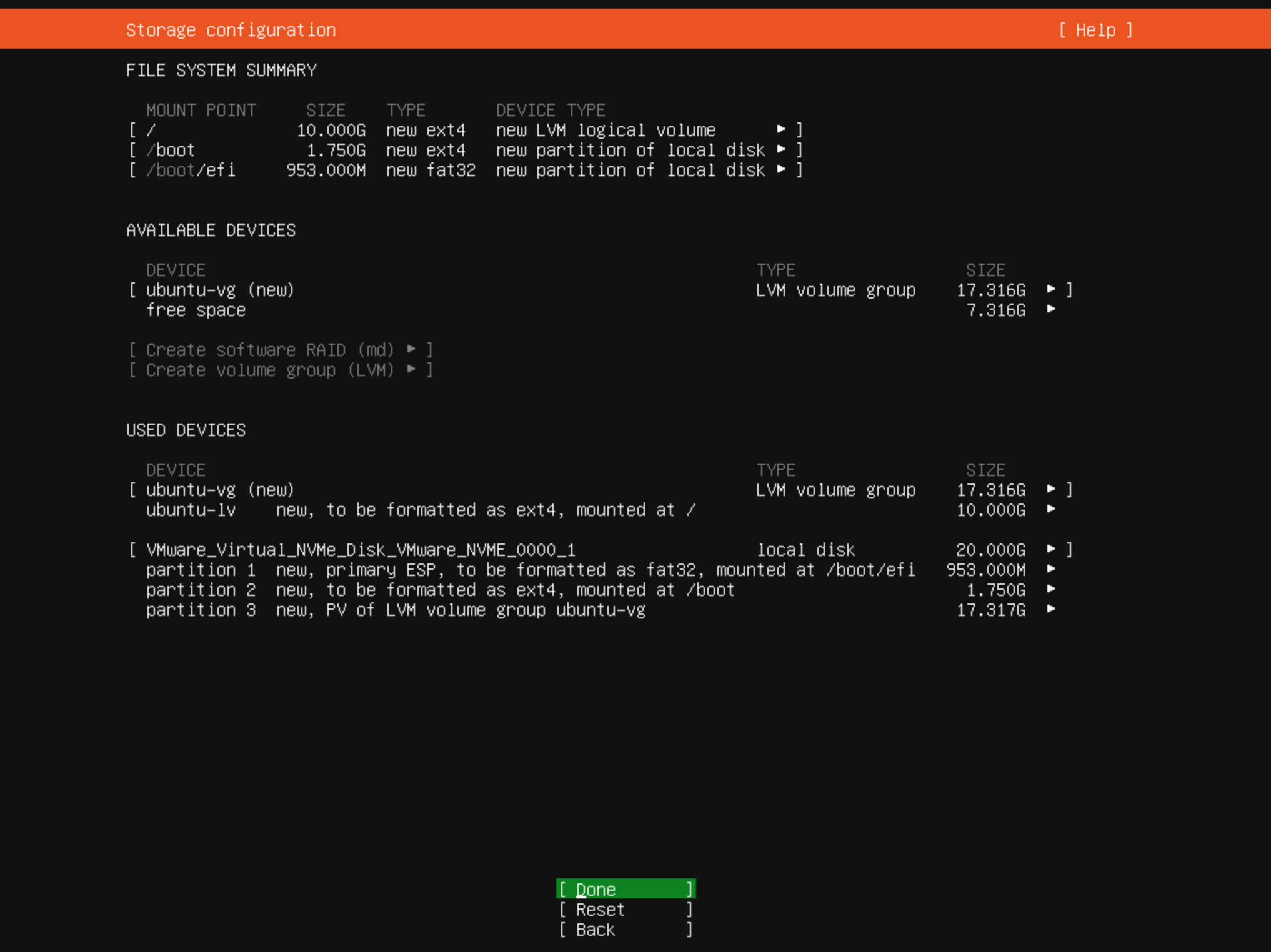Screen dimensions: 1271x952
Task: Open arrow for partition 1 ESP
Action: pos(1051,569)
